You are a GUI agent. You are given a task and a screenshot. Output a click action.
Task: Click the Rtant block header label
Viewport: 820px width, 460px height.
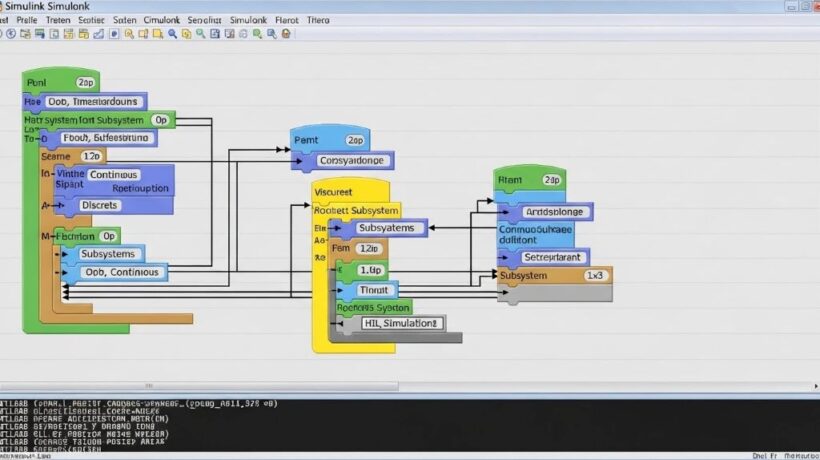pos(510,180)
